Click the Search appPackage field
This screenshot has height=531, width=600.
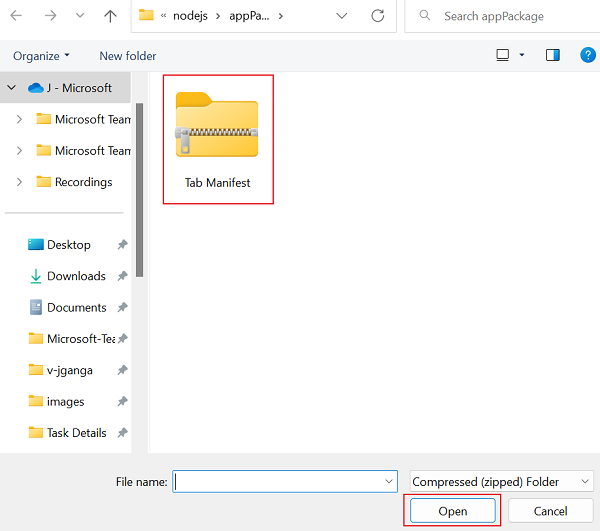tap(503, 16)
